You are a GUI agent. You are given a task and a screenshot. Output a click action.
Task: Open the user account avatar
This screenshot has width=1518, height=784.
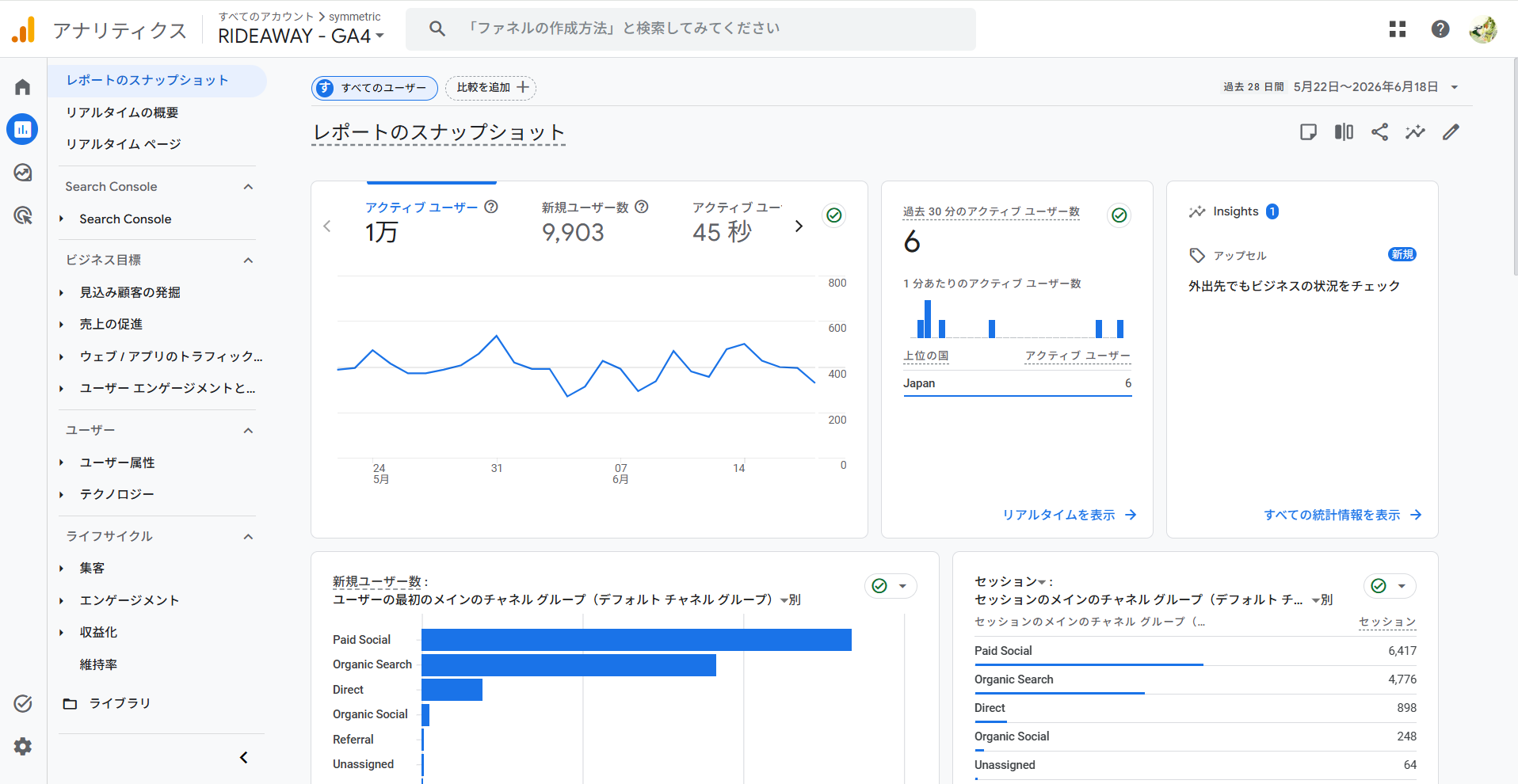point(1483,29)
